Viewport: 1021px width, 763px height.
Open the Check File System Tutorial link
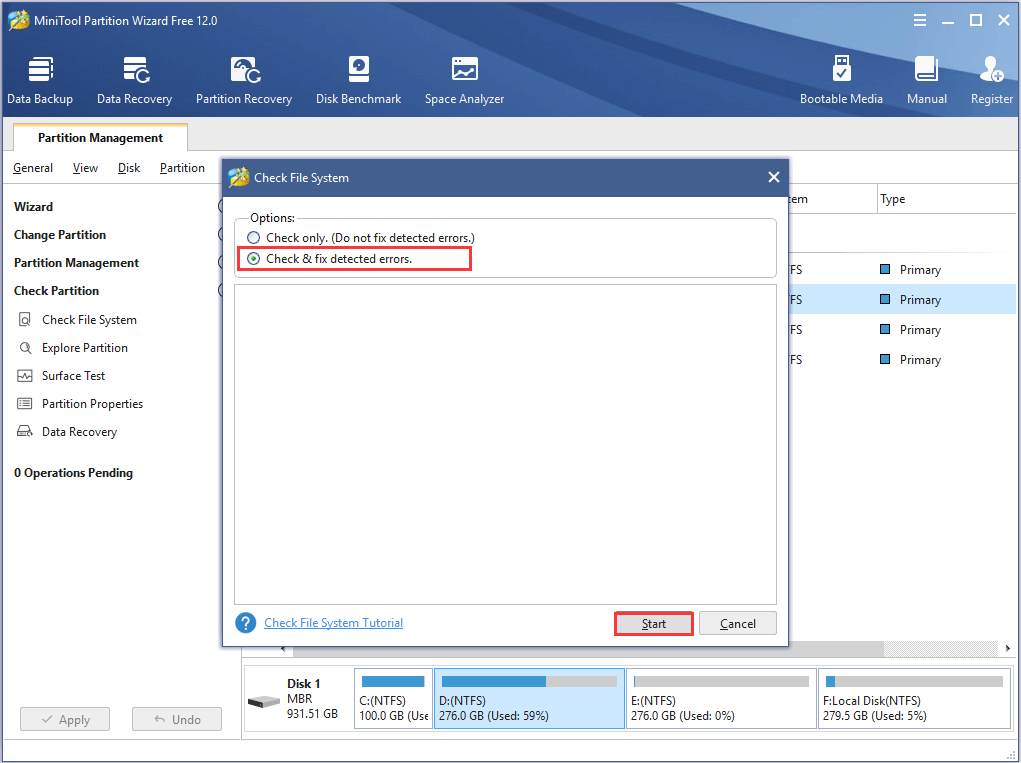point(333,623)
